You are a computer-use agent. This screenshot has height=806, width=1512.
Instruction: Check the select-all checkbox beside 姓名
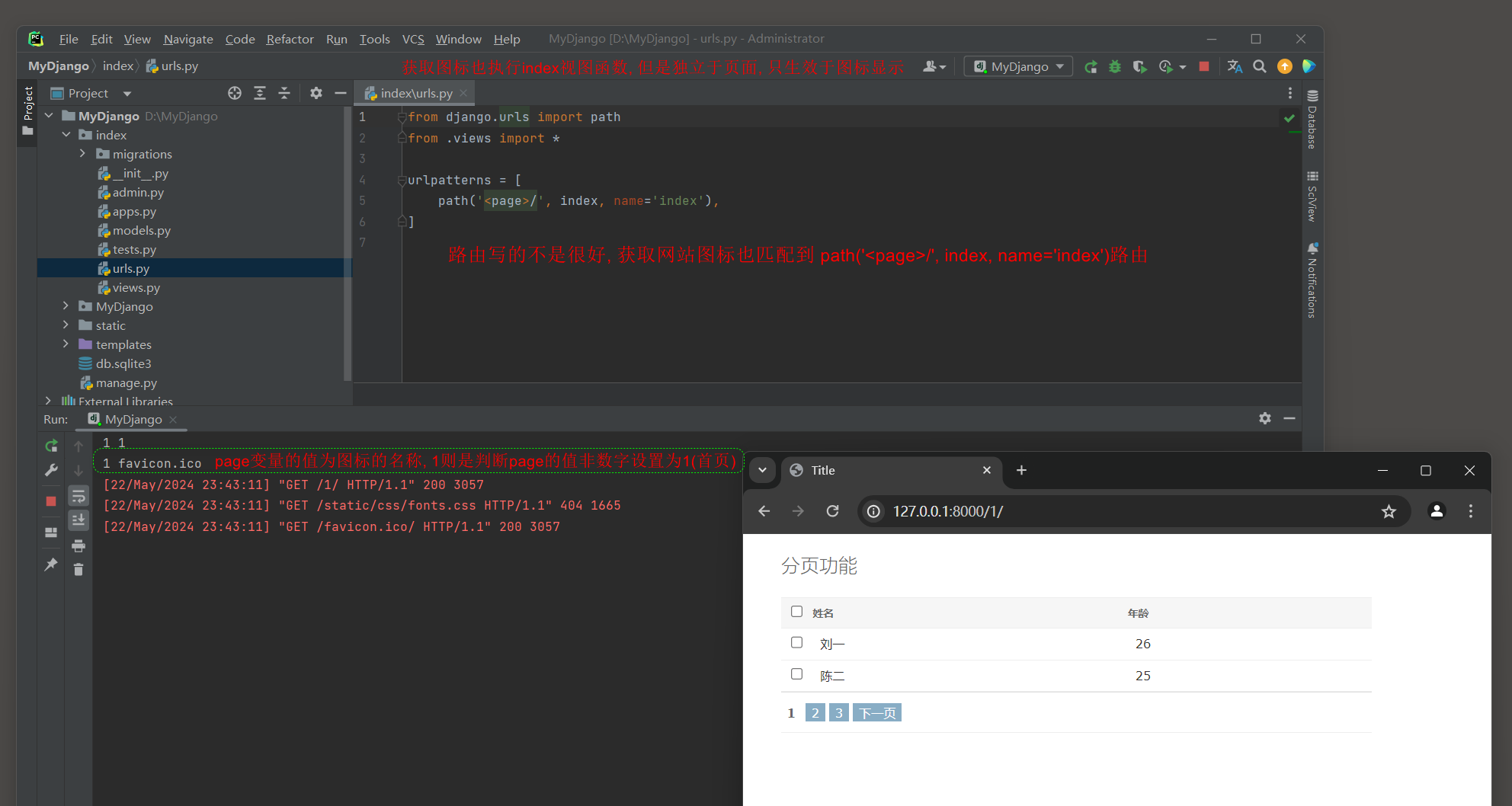[x=796, y=612]
